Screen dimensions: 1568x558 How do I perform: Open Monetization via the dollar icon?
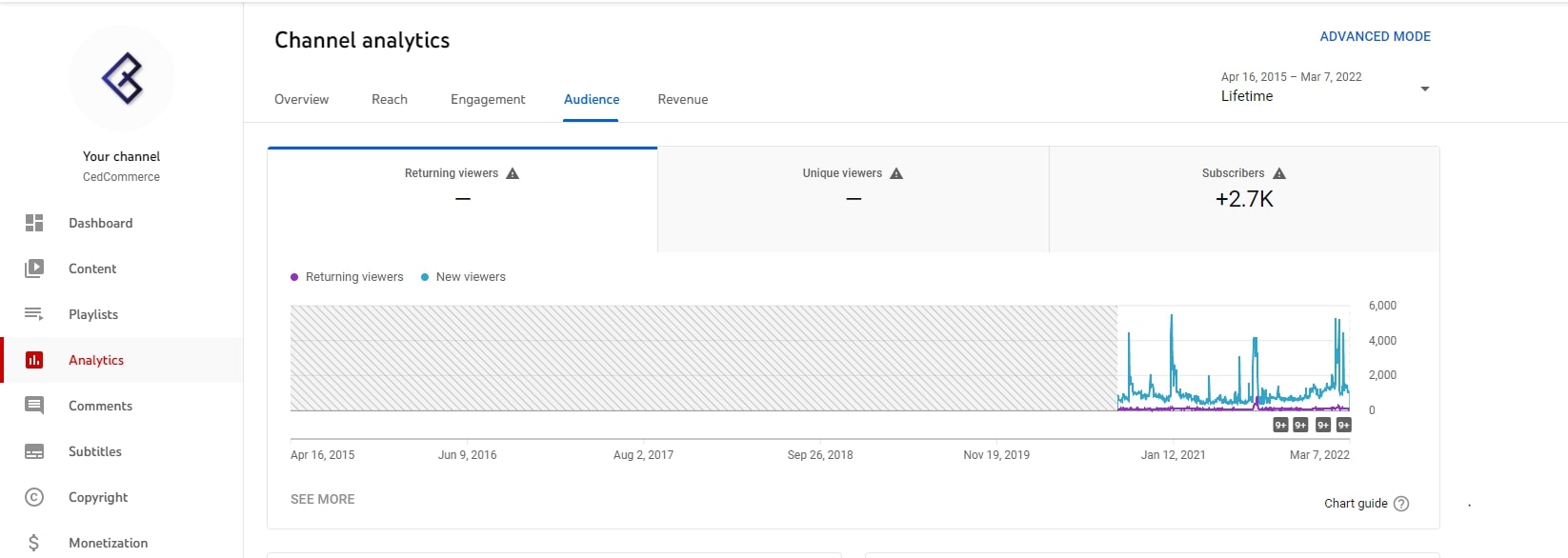click(x=34, y=543)
